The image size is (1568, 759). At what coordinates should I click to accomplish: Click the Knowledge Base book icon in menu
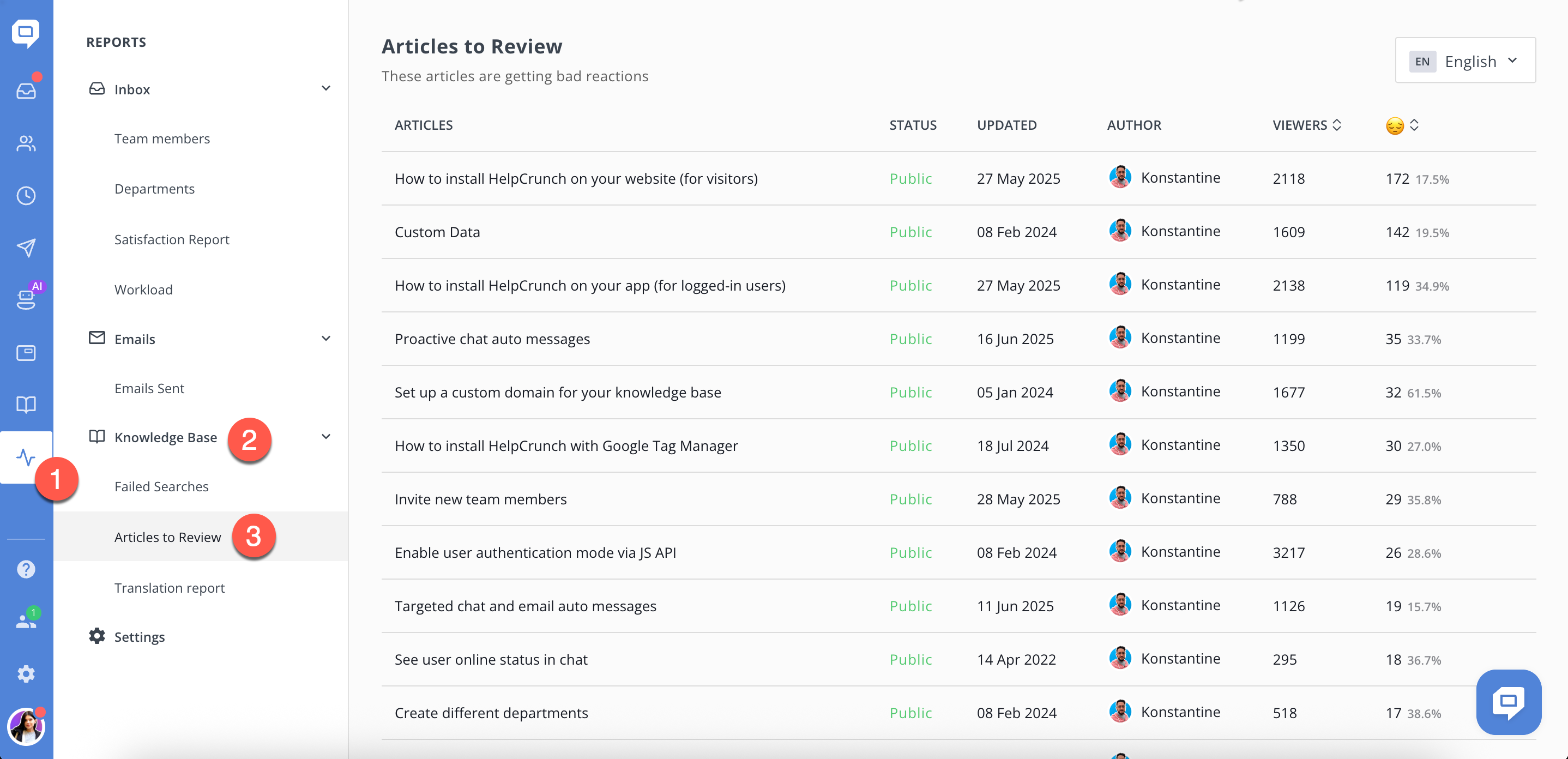(97, 436)
